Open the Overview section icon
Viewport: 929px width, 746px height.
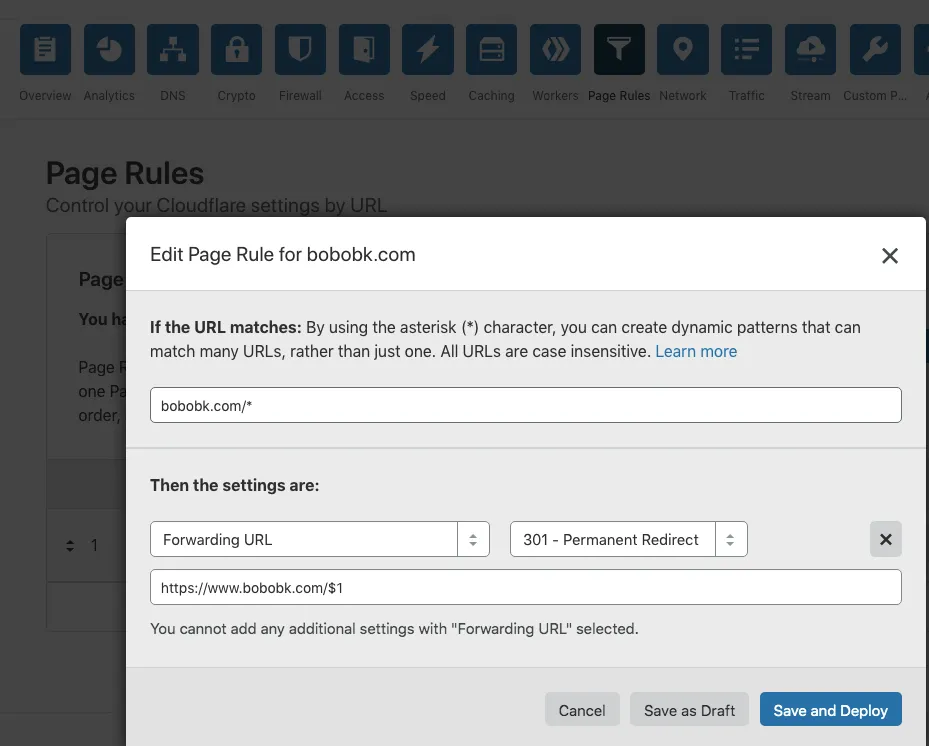[45, 49]
